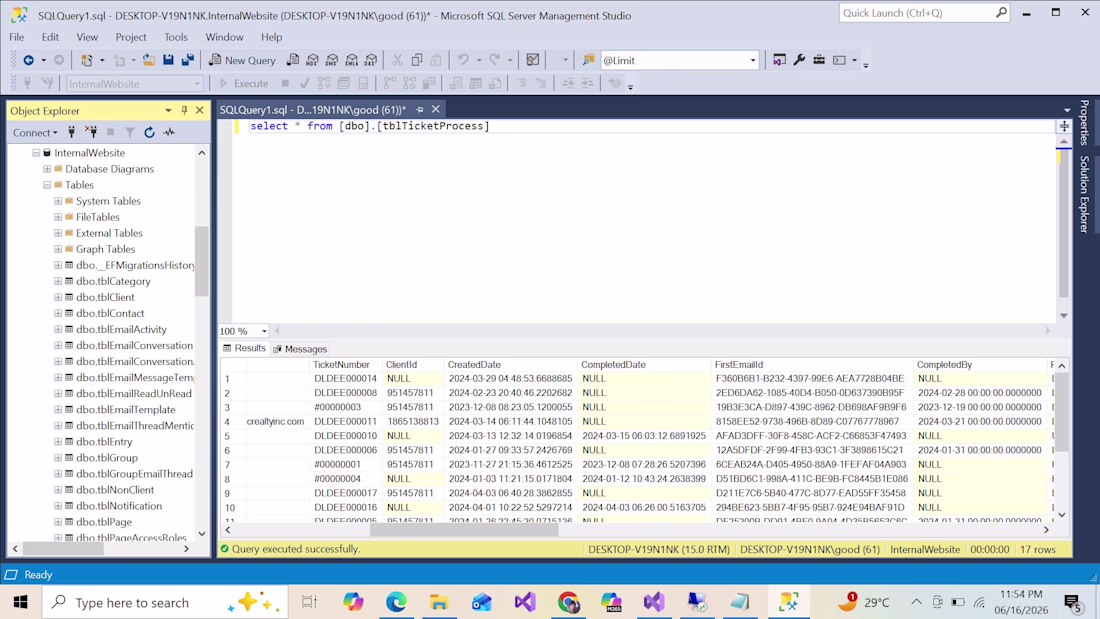
Task: Open the Properties side tab
Action: (x=1085, y=122)
